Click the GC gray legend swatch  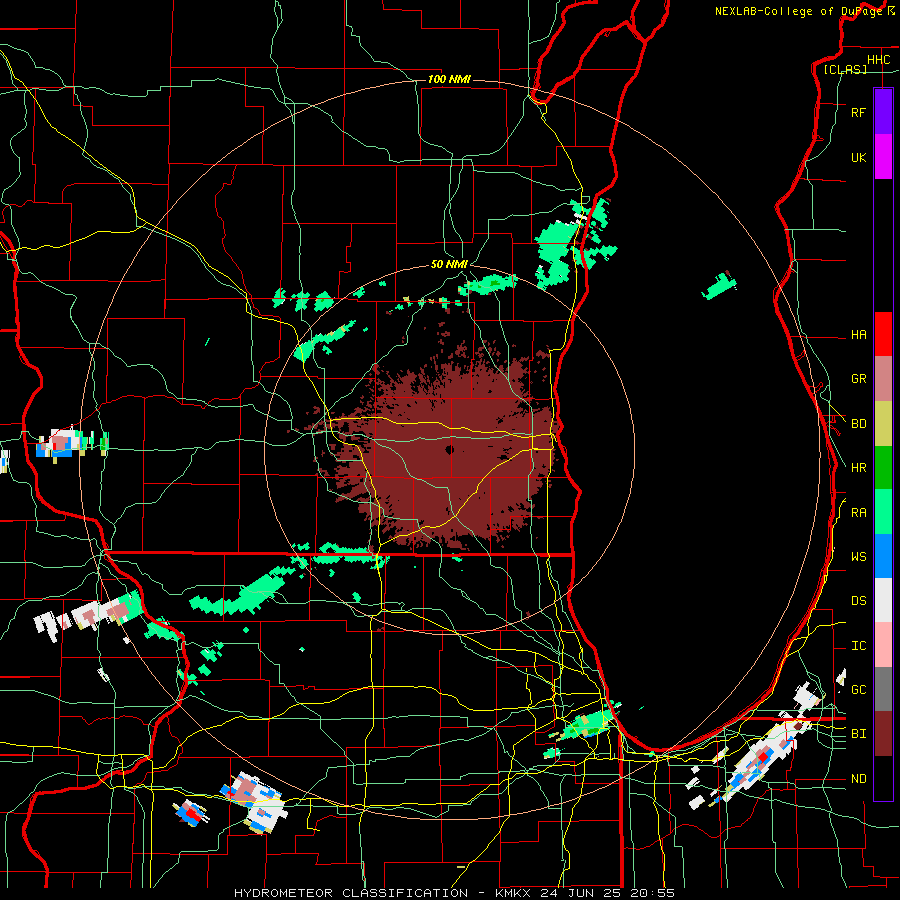883,689
